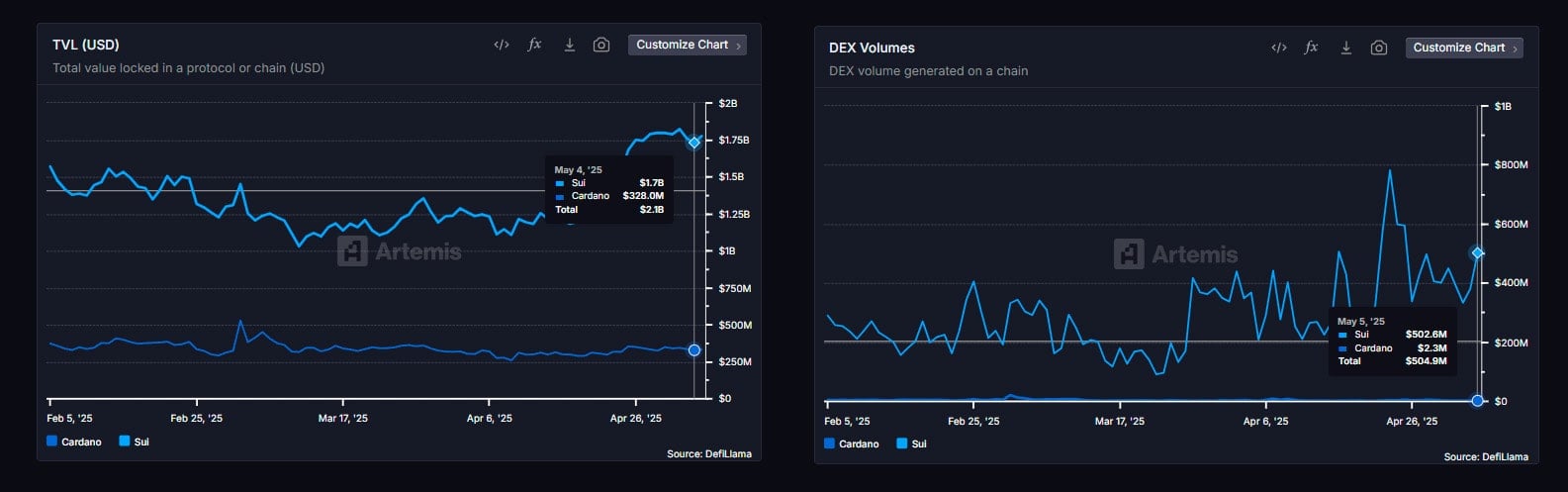The image size is (1568, 492).
Task: Open Customize Chart on TVL panel
Action: coord(687,45)
